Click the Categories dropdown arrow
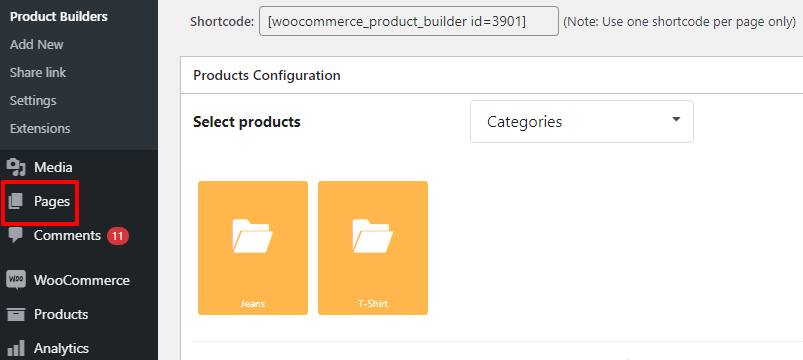The width and height of the screenshot is (803, 360). tap(676, 119)
